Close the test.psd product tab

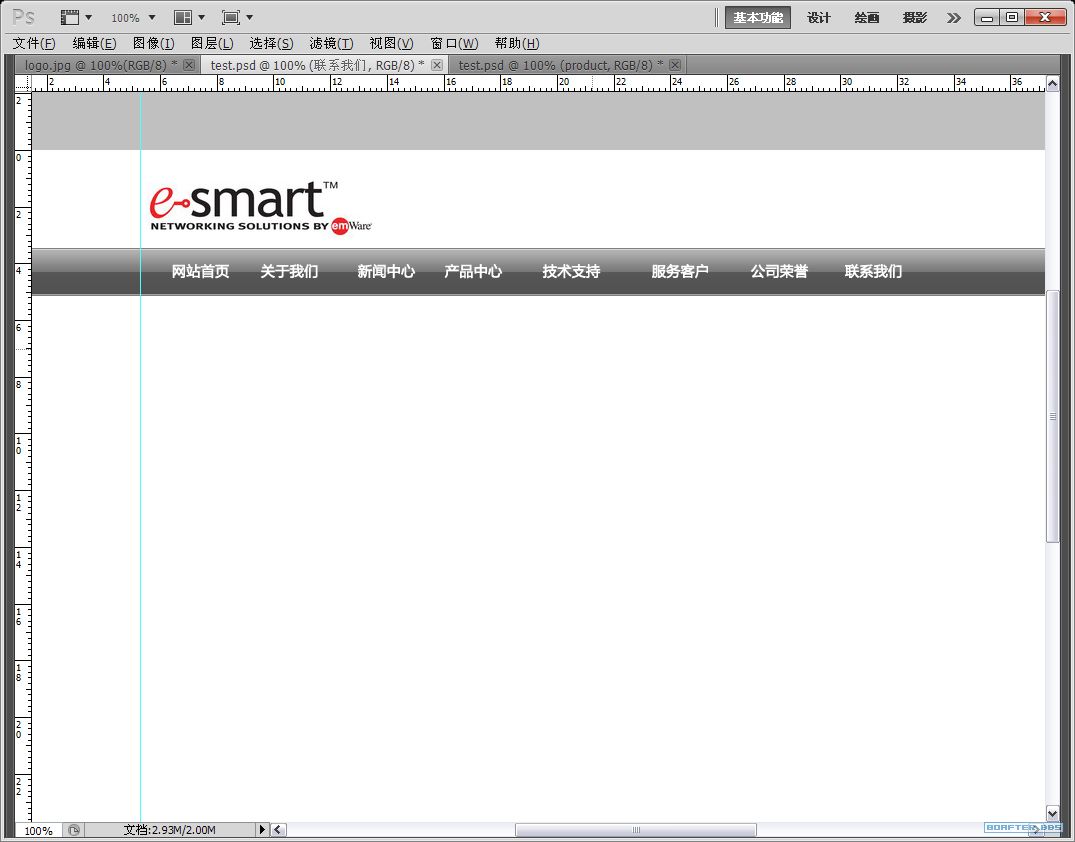pos(675,65)
